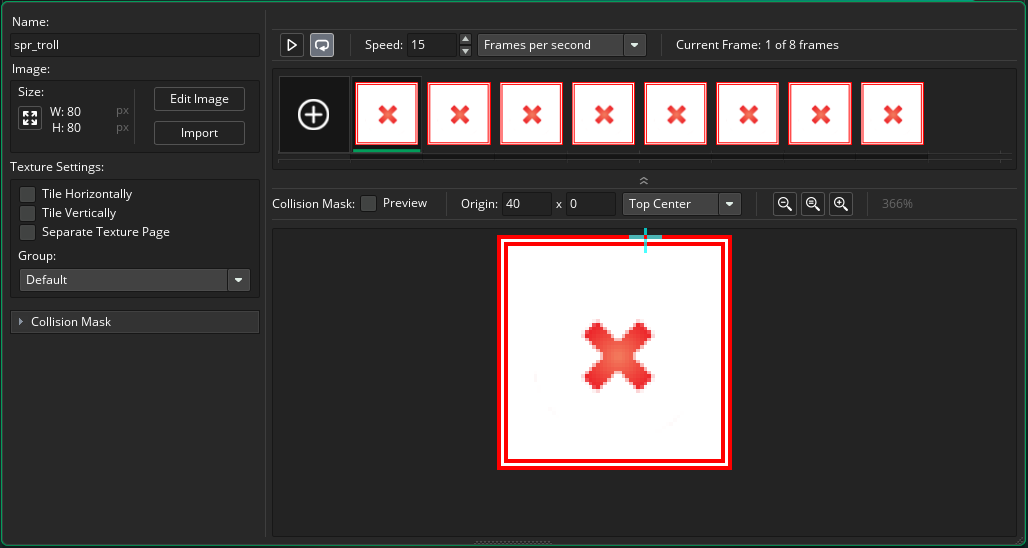Check the Separate Texture Page option
Image resolution: width=1028 pixels, height=548 pixels.
(28, 232)
